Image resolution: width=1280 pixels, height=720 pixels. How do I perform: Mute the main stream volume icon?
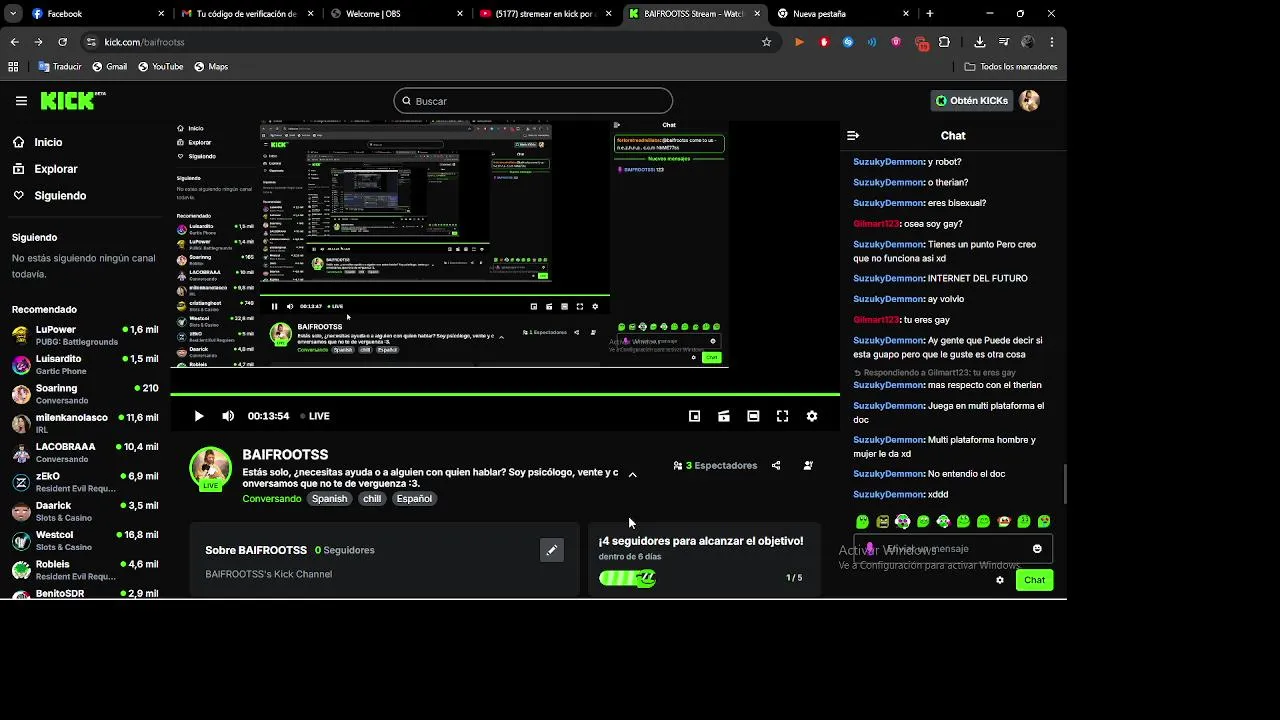click(x=228, y=416)
